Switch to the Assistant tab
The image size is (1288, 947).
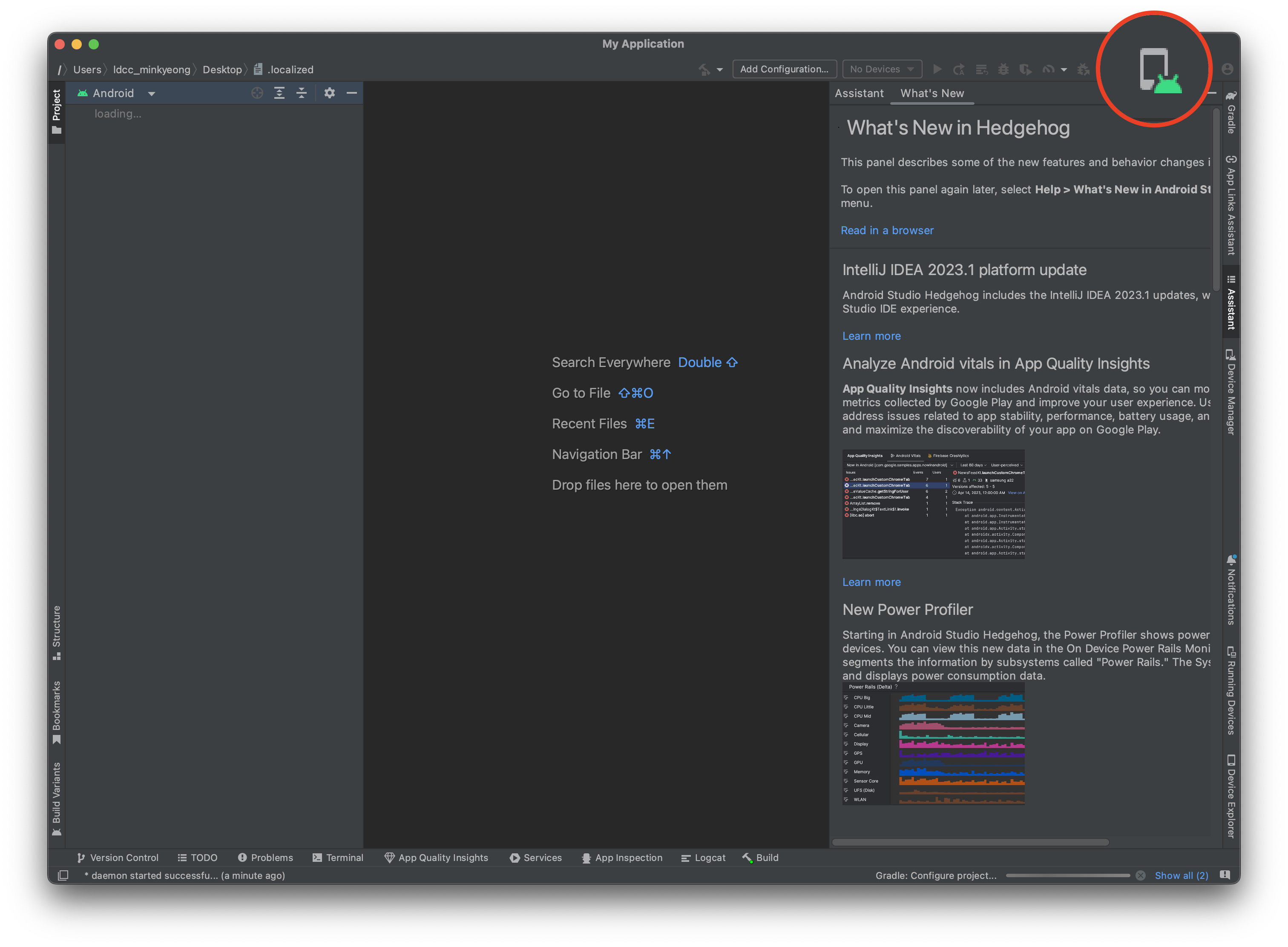pyautogui.click(x=859, y=93)
